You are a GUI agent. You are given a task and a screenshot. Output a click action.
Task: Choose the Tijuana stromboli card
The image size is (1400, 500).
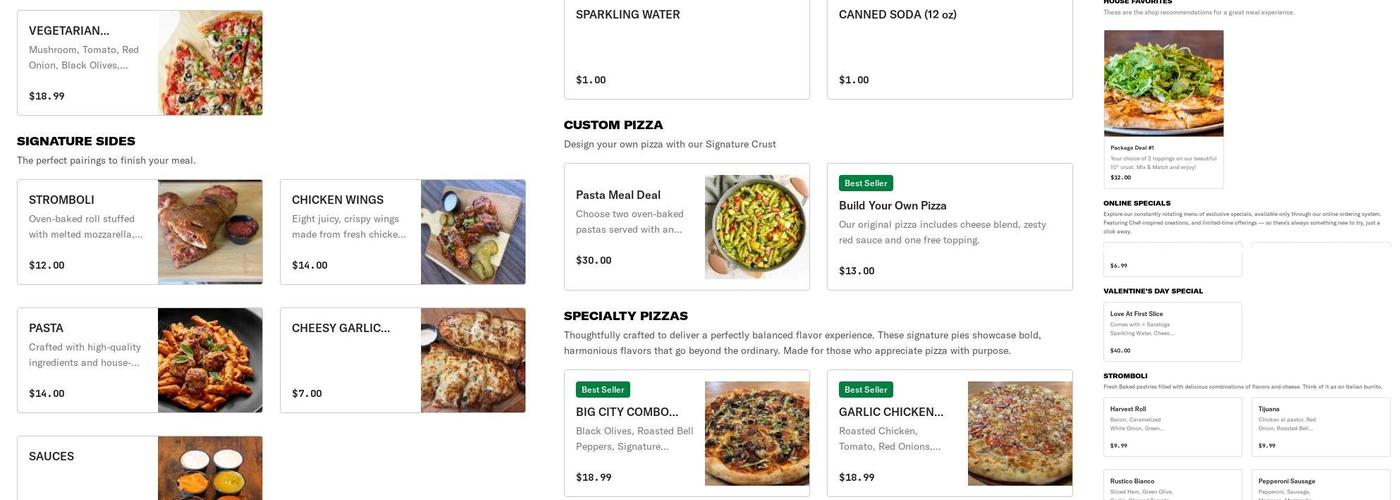[x=1320, y=427]
